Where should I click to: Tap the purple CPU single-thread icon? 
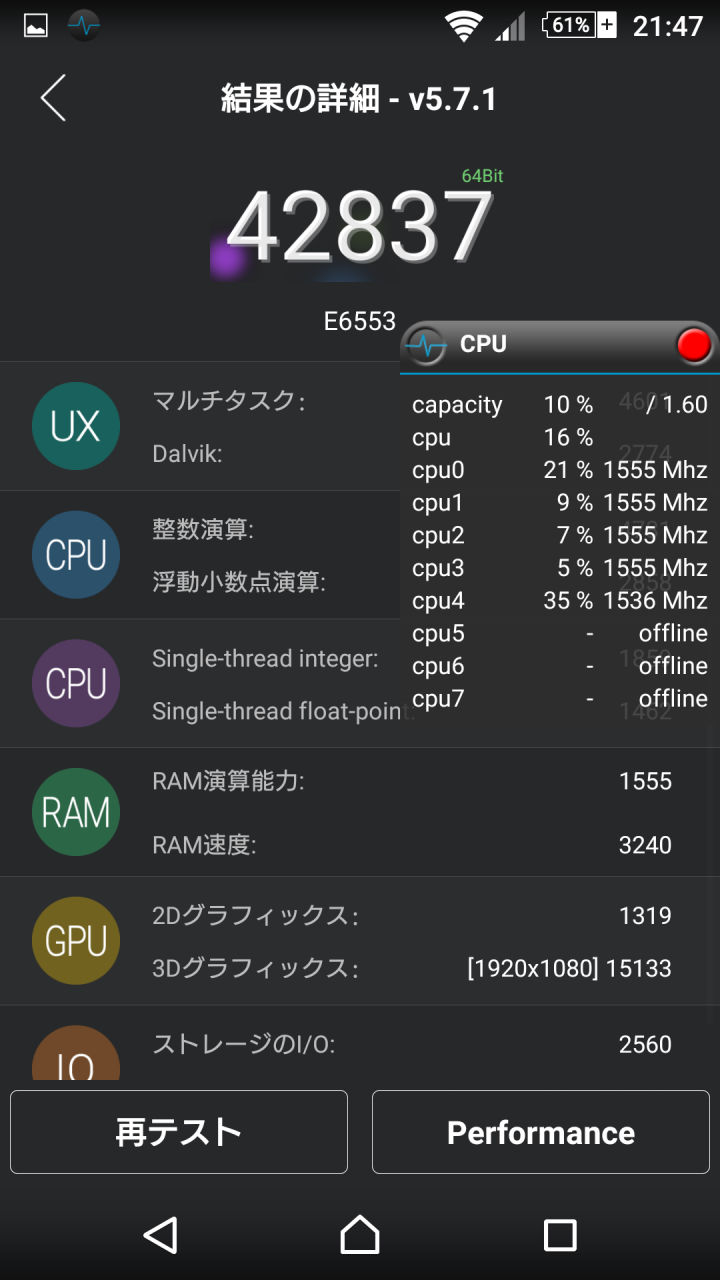76,684
